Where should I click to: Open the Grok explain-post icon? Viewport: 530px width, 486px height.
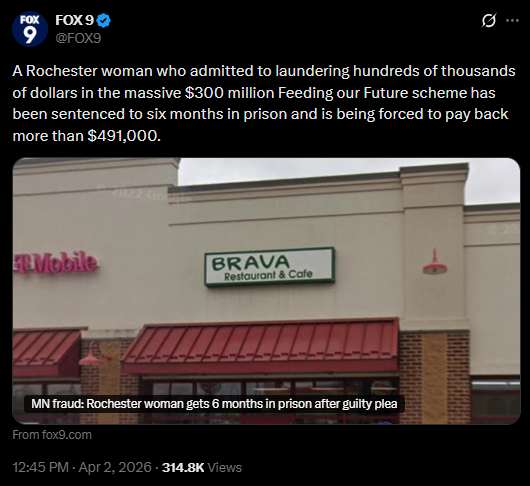(489, 21)
